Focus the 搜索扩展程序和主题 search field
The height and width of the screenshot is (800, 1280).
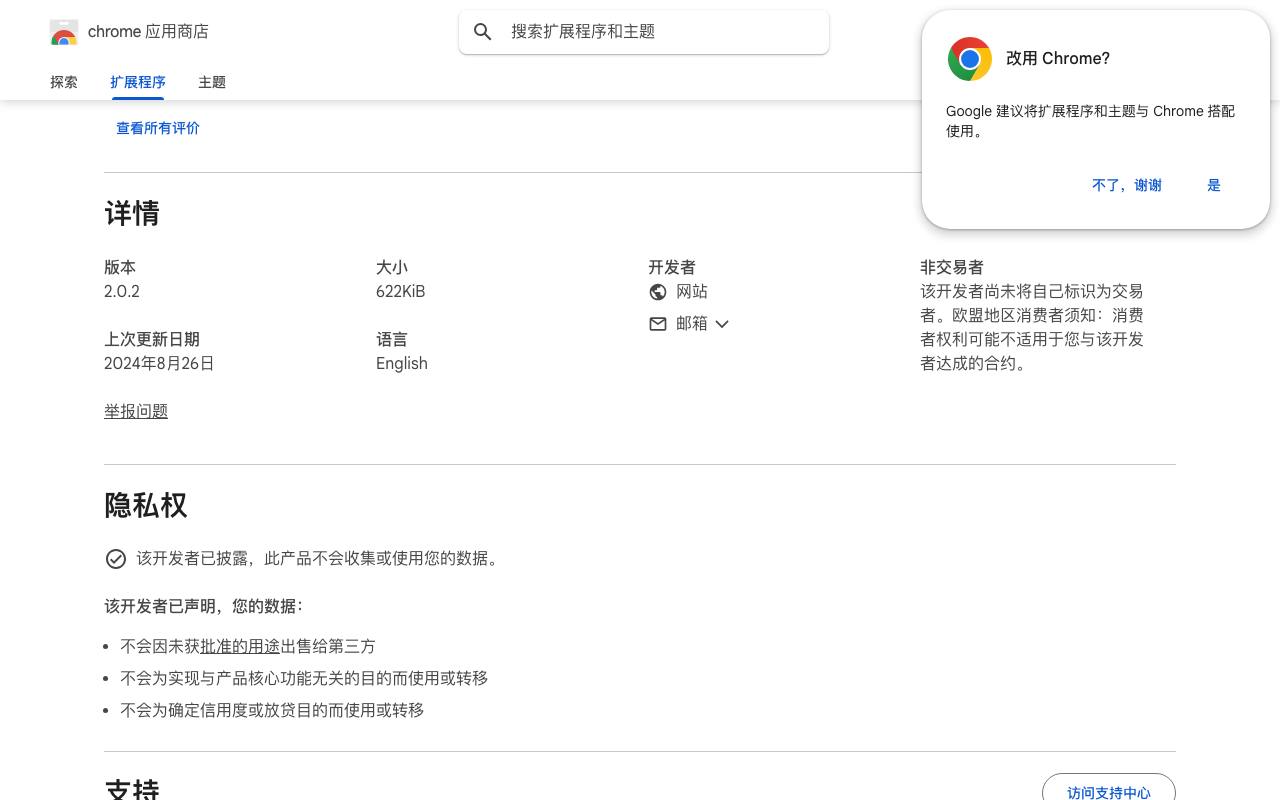coord(644,32)
